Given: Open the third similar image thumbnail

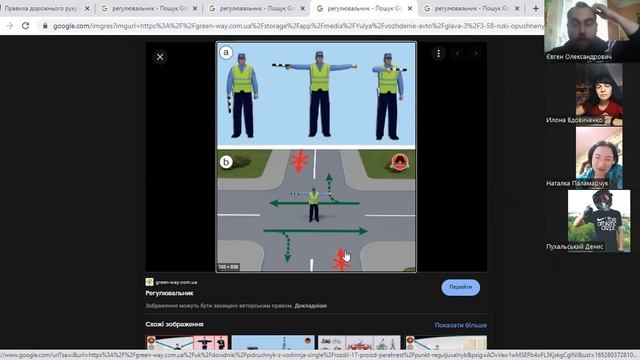Looking at the screenshot, I should pos(359,342).
